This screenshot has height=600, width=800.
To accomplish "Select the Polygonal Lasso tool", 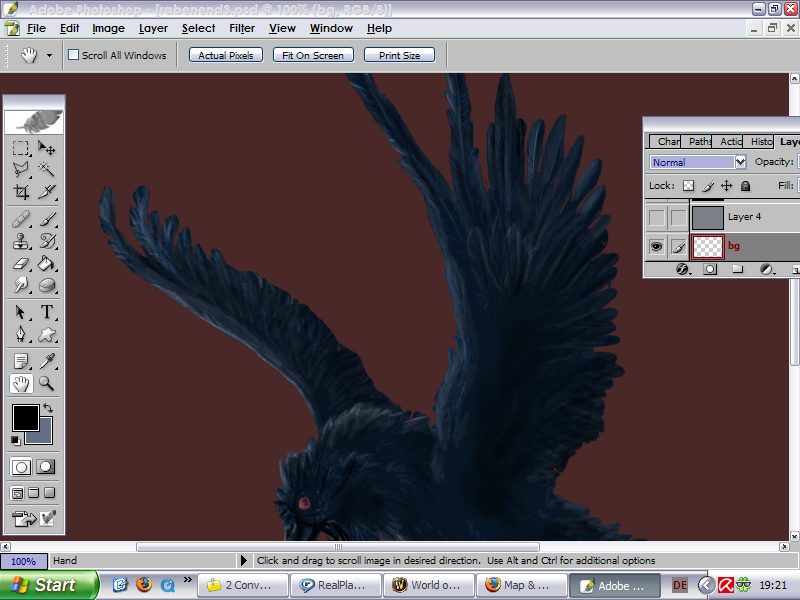I will (x=20, y=169).
